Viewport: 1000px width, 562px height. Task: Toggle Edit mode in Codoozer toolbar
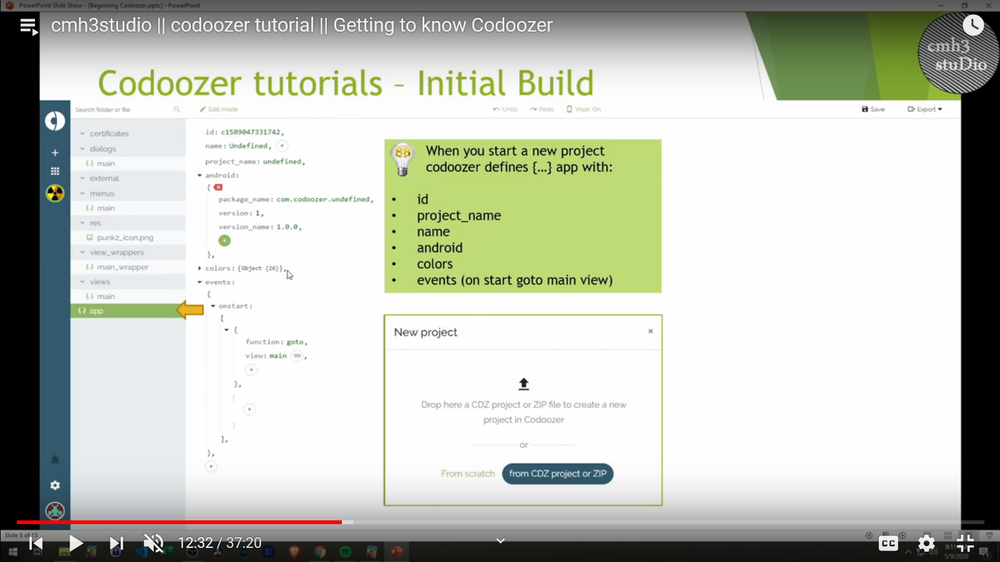(x=219, y=109)
